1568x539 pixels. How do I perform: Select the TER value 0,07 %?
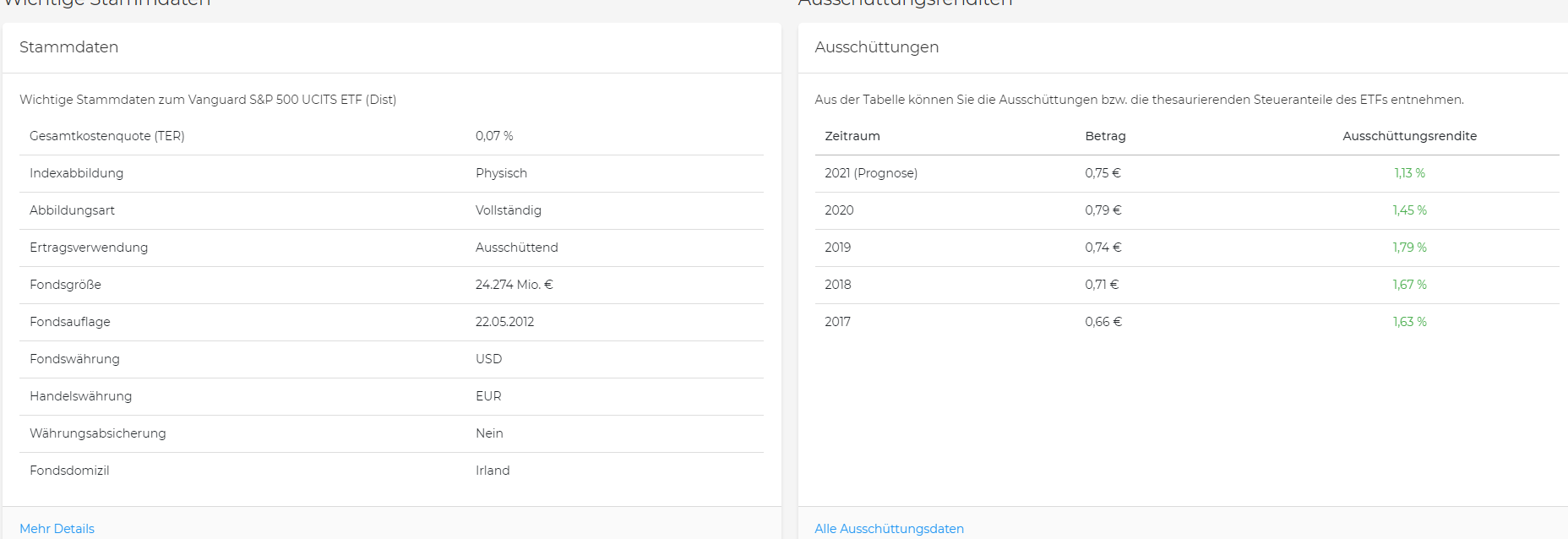(494, 136)
